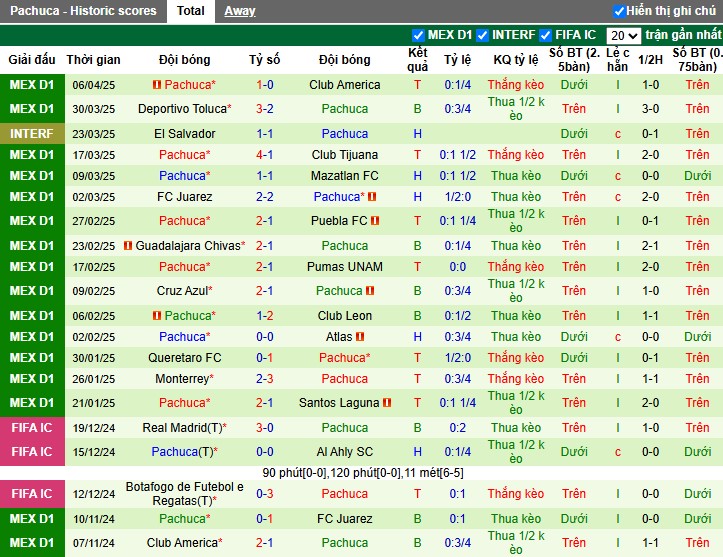The height and width of the screenshot is (557, 723).
Task: Open the Cruz Azul team link
Action: (x=182, y=291)
